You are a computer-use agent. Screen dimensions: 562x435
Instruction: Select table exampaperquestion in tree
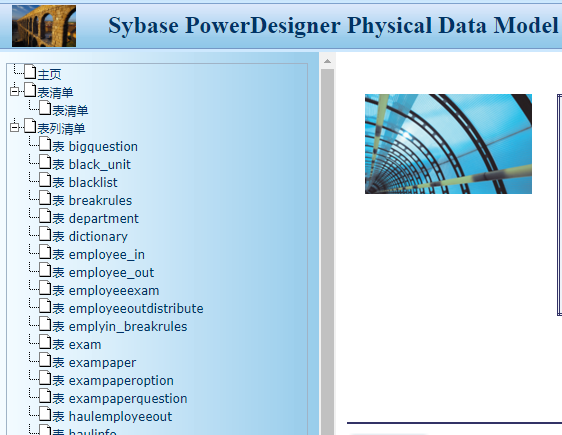(120, 398)
